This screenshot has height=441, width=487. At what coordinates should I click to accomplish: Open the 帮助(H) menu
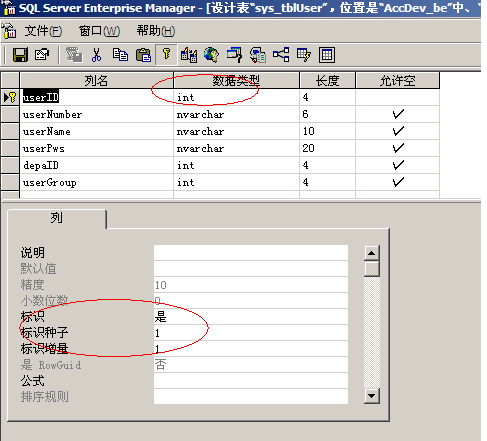click(x=156, y=31)
